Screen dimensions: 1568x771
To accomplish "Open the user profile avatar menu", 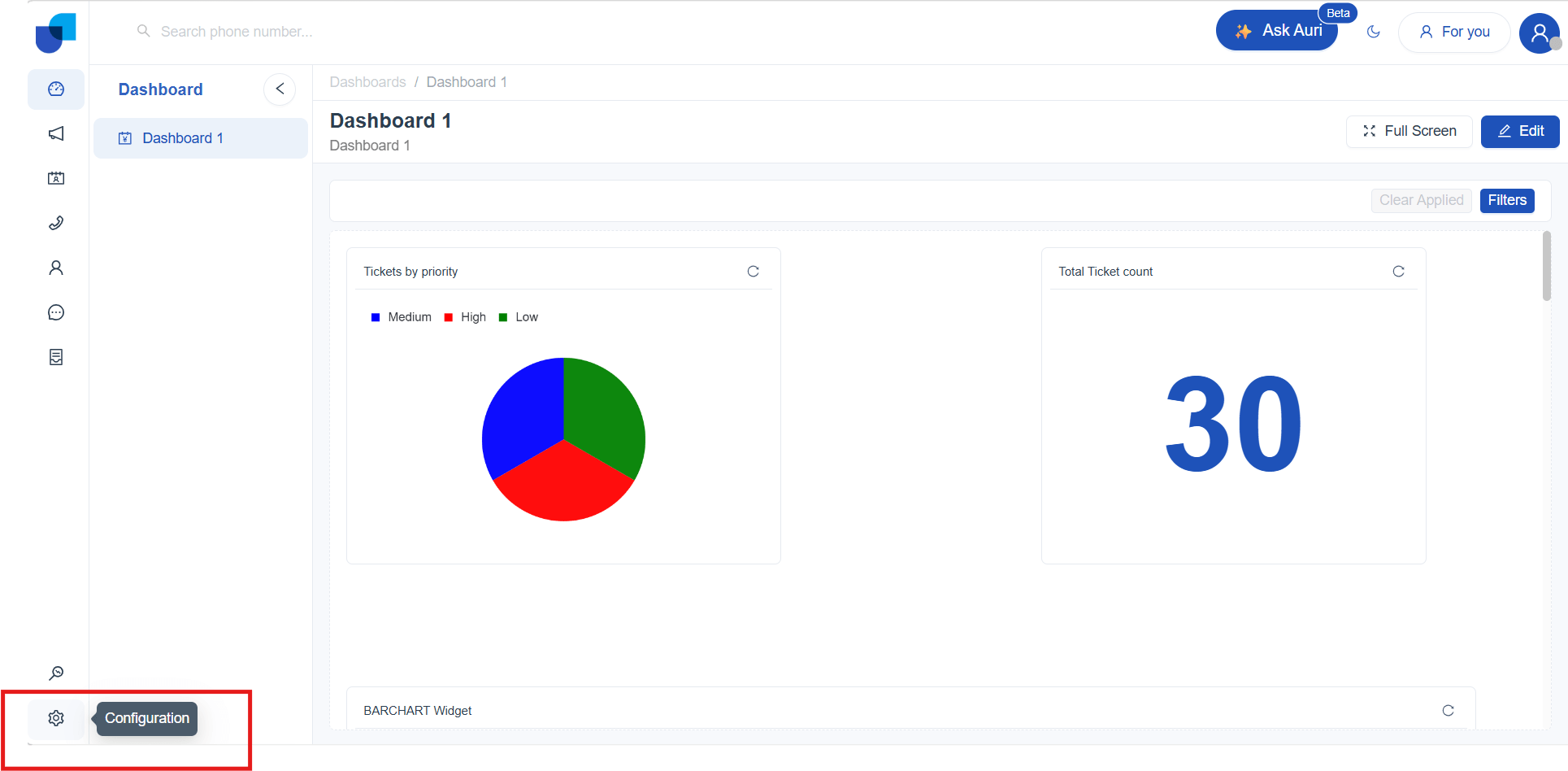I will coord(1539,33).
